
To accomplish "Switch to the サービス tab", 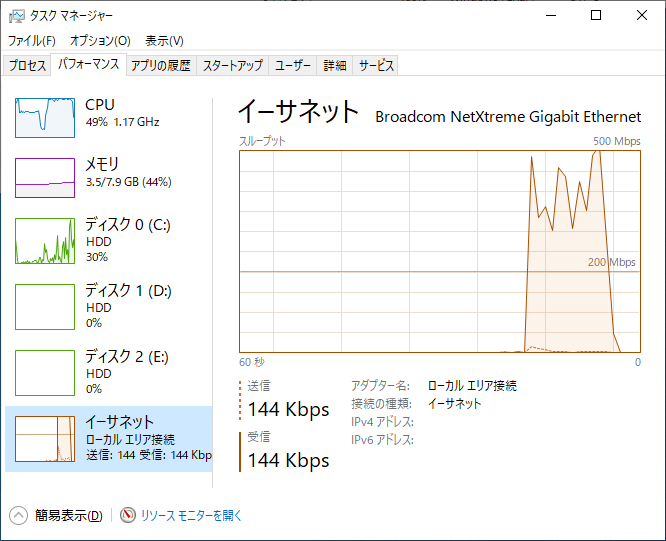I will click(x=376, y=65).
